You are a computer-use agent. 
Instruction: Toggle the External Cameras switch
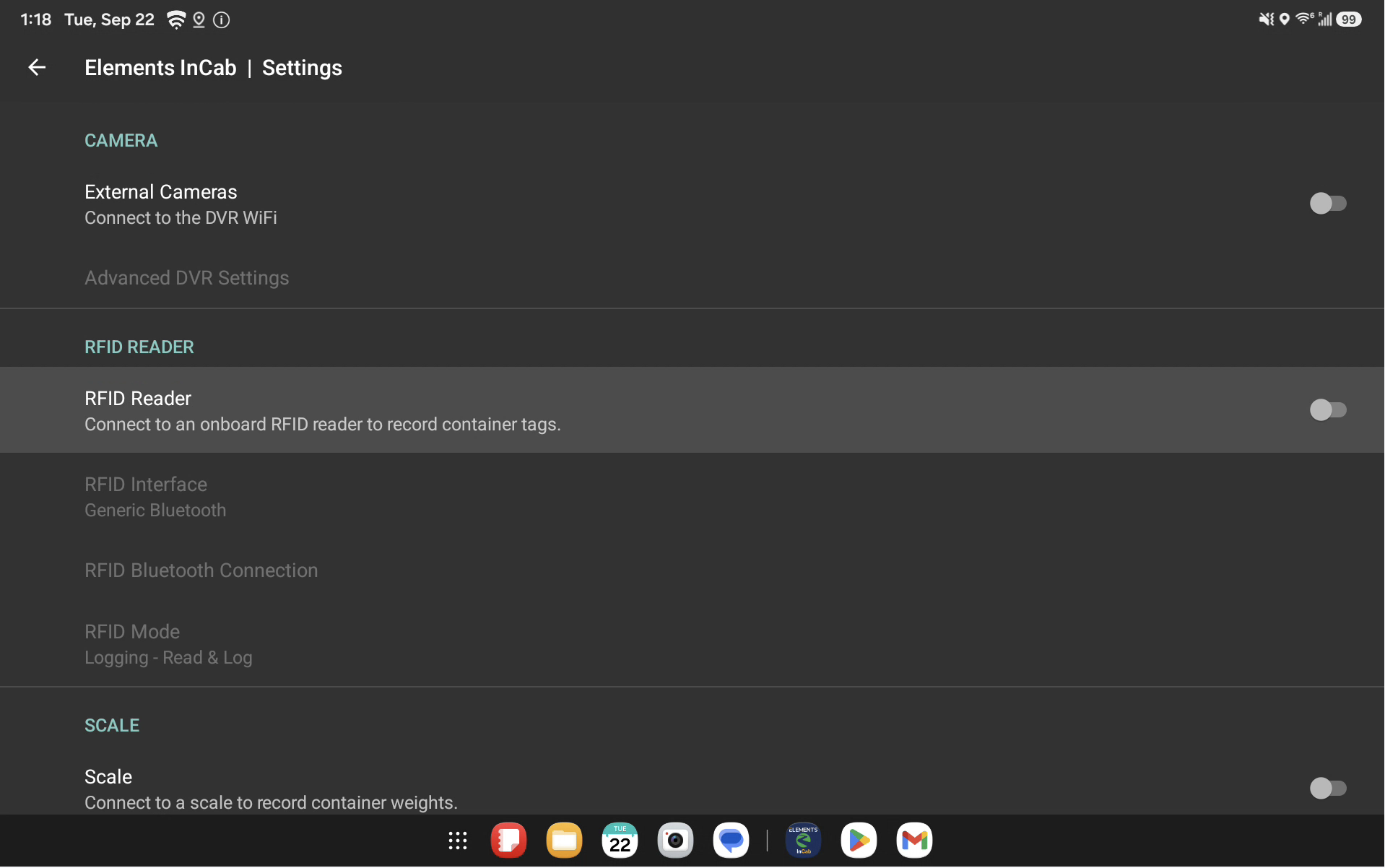(1328, 204)
